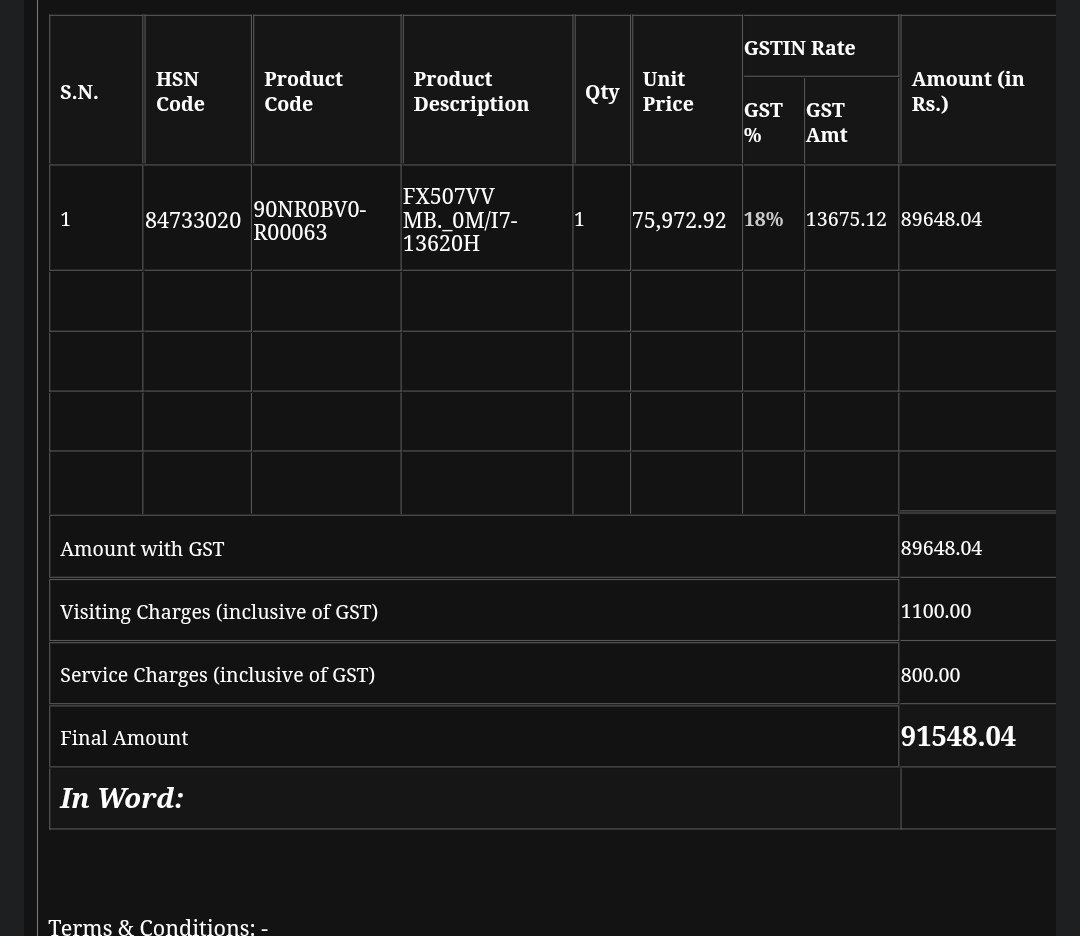
Task: Click description FX507VV MB._0M/I7-13620H
Action: click(460, 220)
